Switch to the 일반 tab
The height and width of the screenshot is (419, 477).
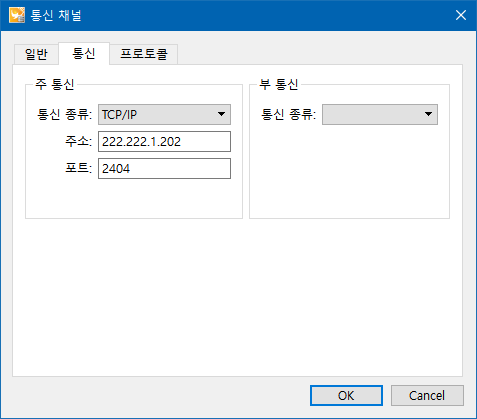[36, 54]
